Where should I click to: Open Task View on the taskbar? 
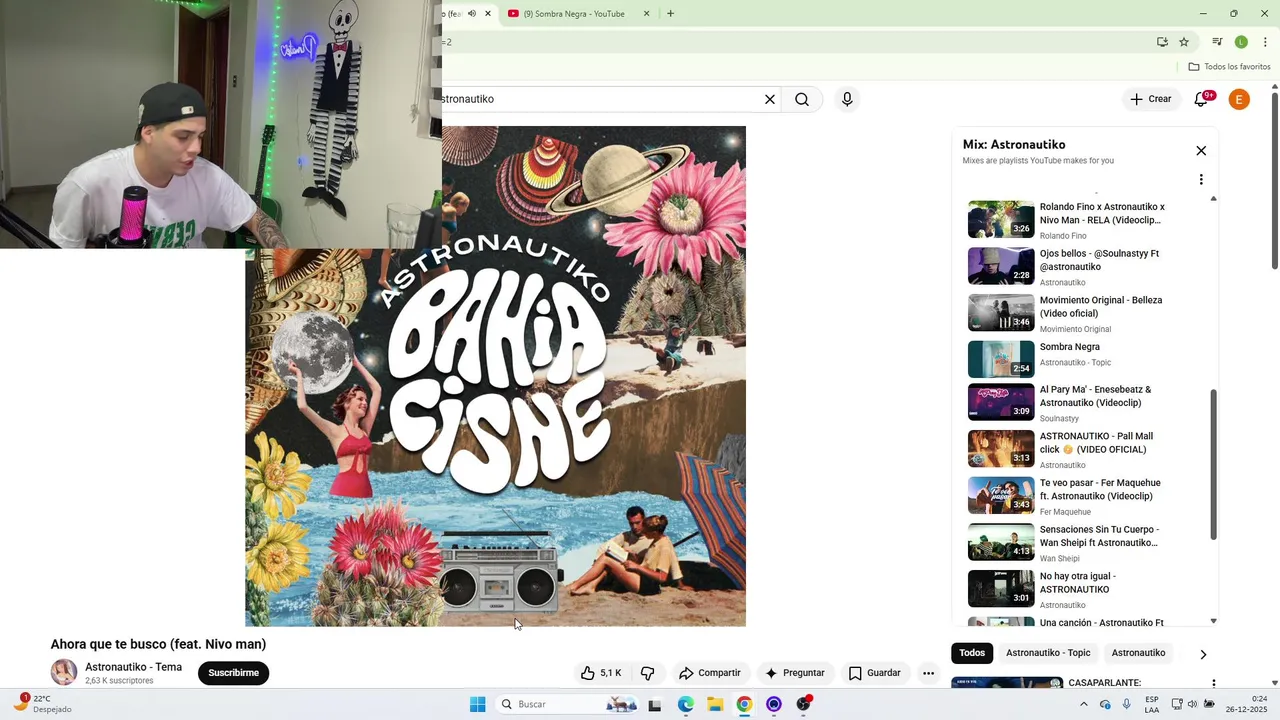[655, 705]
